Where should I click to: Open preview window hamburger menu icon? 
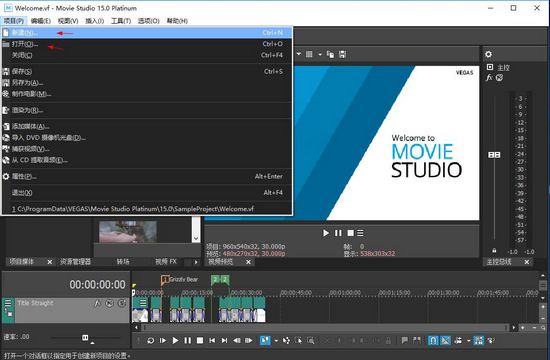[x=360, y=233]
